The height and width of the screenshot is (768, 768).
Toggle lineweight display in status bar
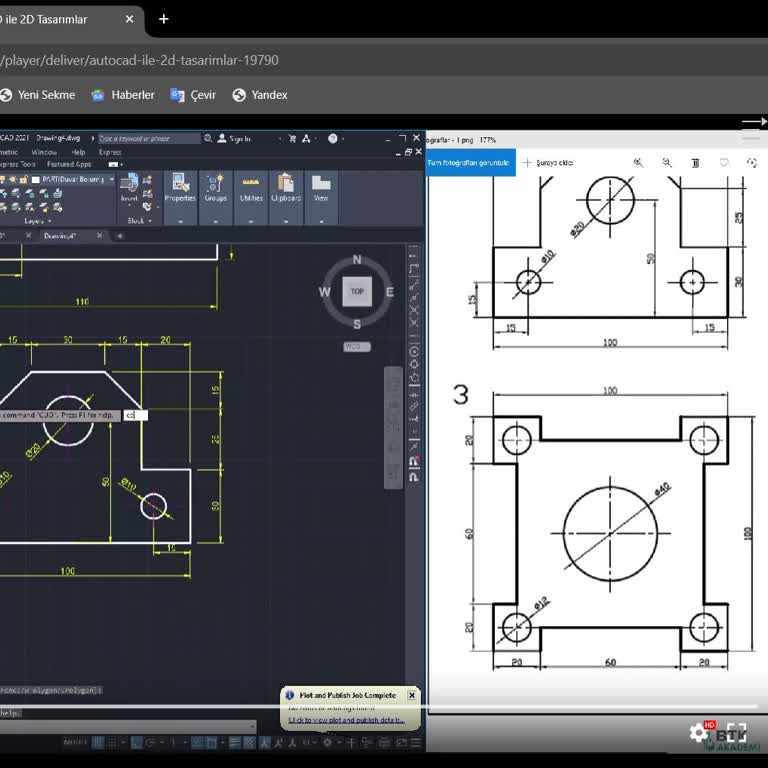[x=235, y=743]
